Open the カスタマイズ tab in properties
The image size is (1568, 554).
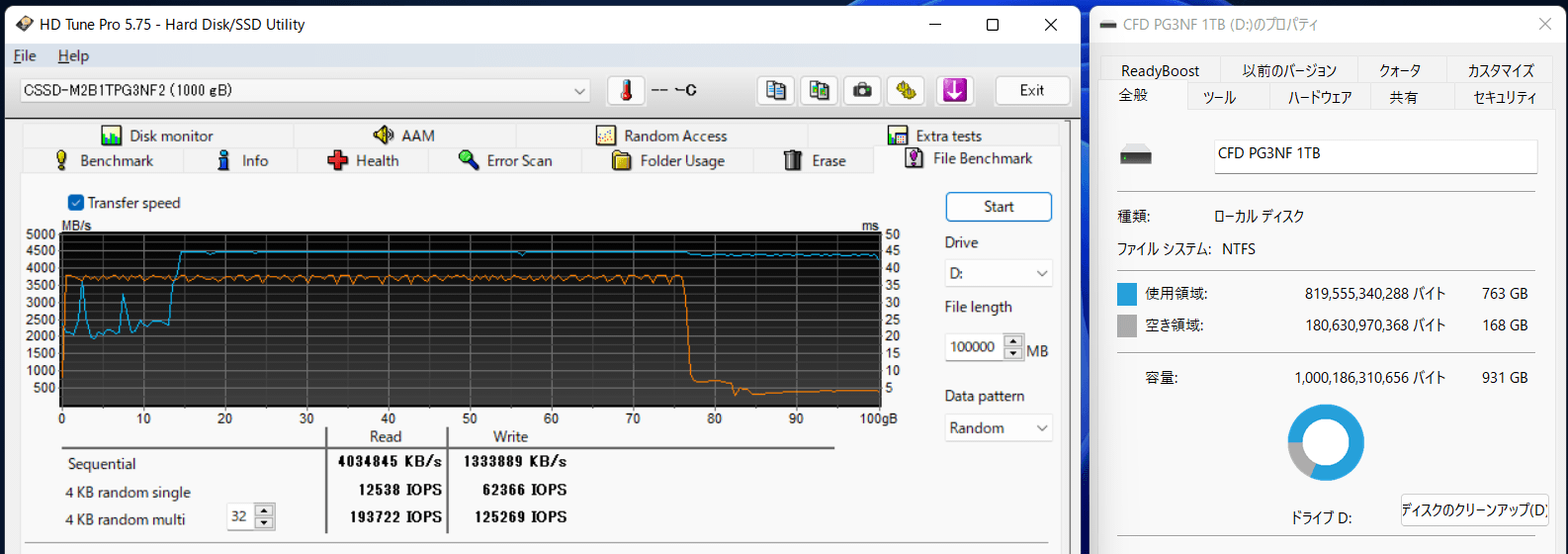click(x=1501, y=70)
